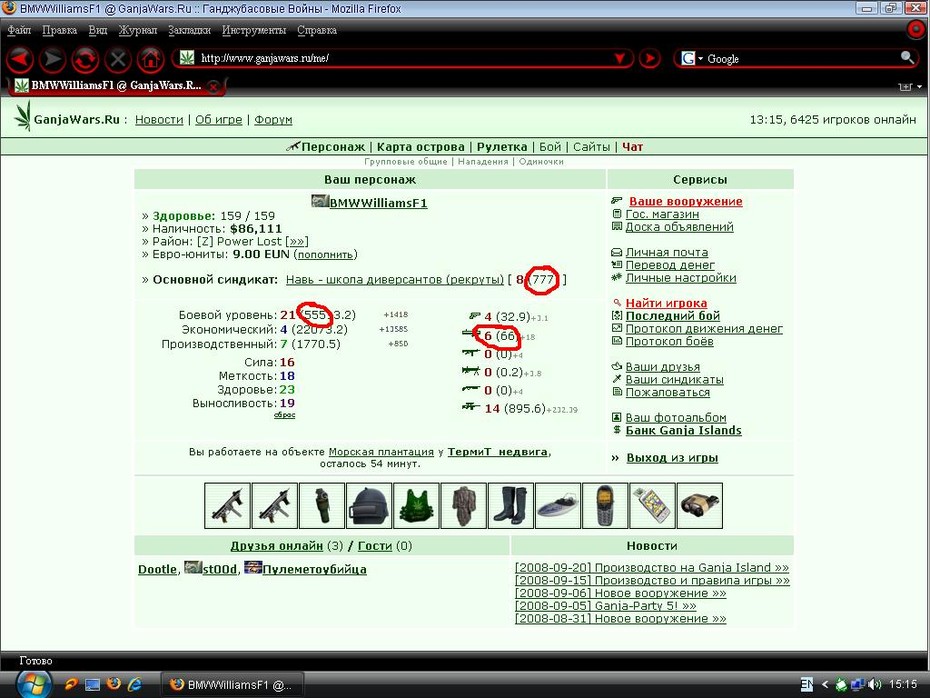The image size is (930, 698).
Task: Open BMWWilliamsF1 character name link
Action: pyautogui.click(x=378, y=203)
